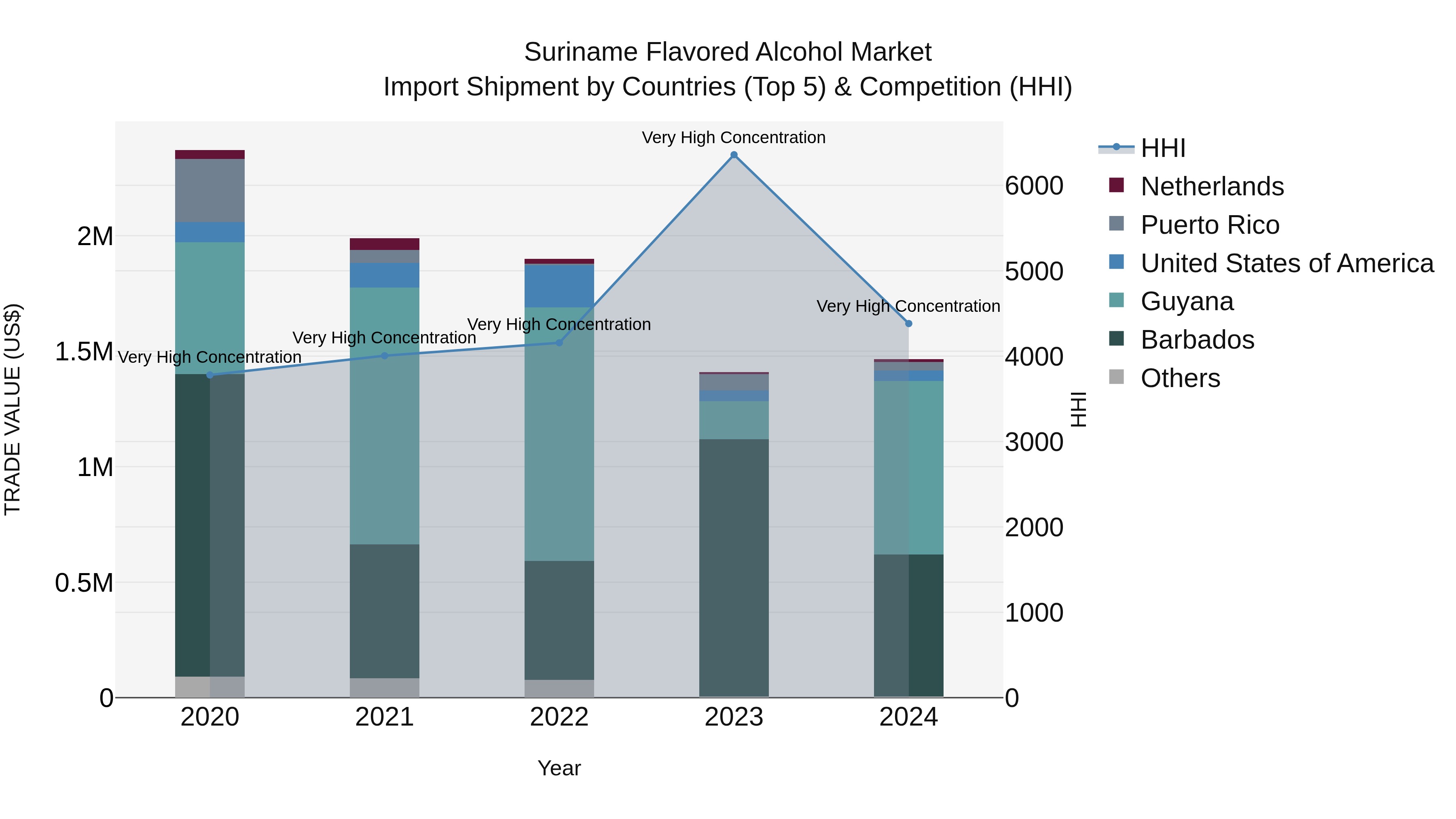
Task: Click the Guyana segment of the 2021 bar
Action: (x=384, y=416)
